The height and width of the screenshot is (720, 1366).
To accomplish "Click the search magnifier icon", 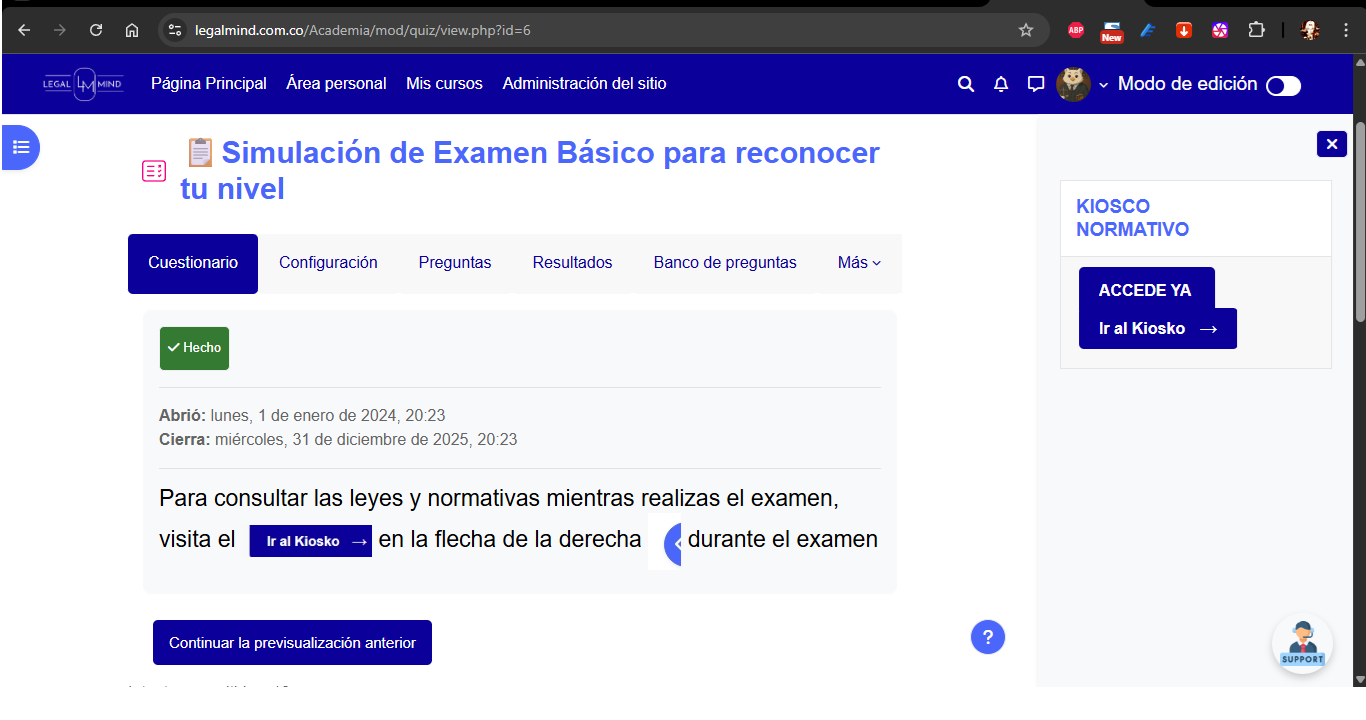I will tap(965, 84).
